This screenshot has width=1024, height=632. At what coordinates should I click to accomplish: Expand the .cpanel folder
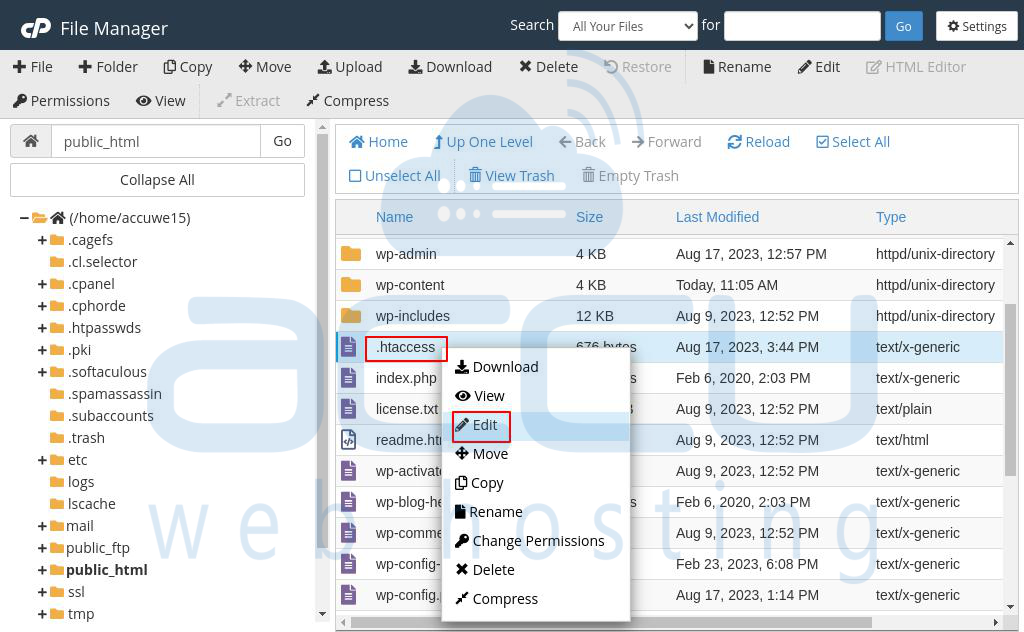point(42,284)
